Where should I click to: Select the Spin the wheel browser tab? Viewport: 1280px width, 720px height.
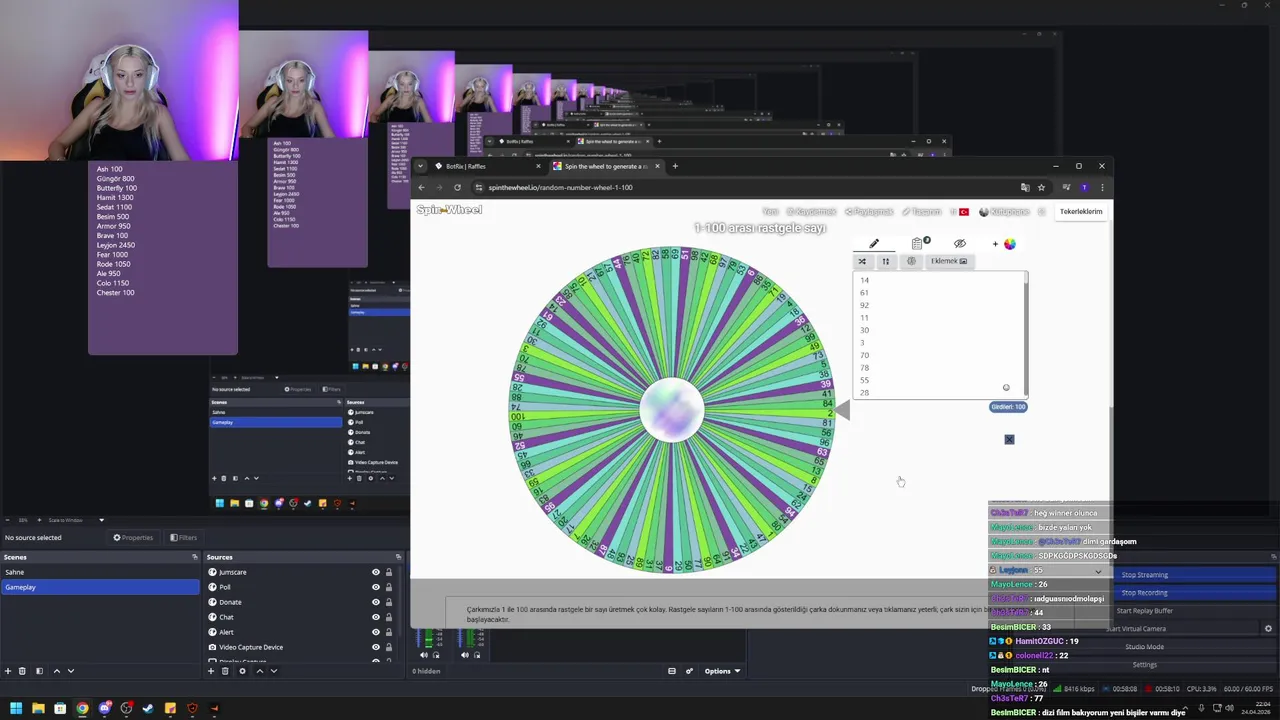point(605,166)
